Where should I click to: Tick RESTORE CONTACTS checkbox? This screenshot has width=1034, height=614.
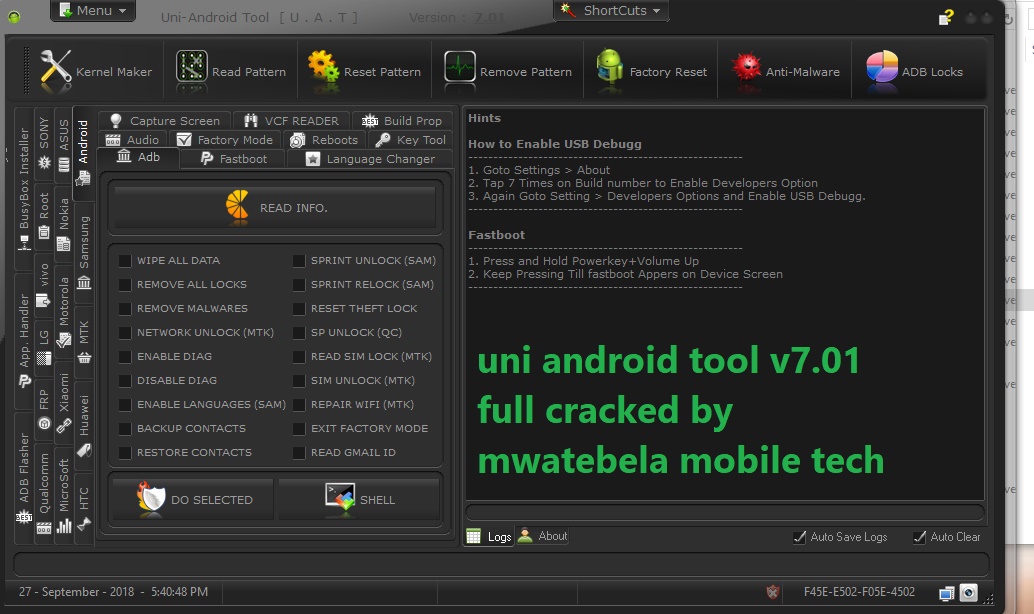(x=125, y=452)
